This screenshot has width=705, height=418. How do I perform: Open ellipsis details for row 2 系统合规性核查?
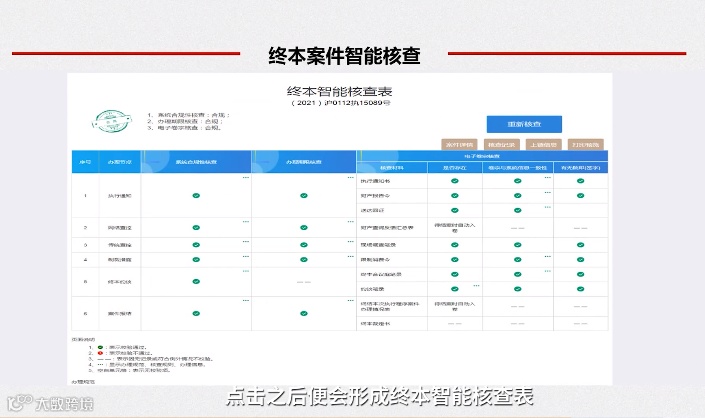coord(246,222)
